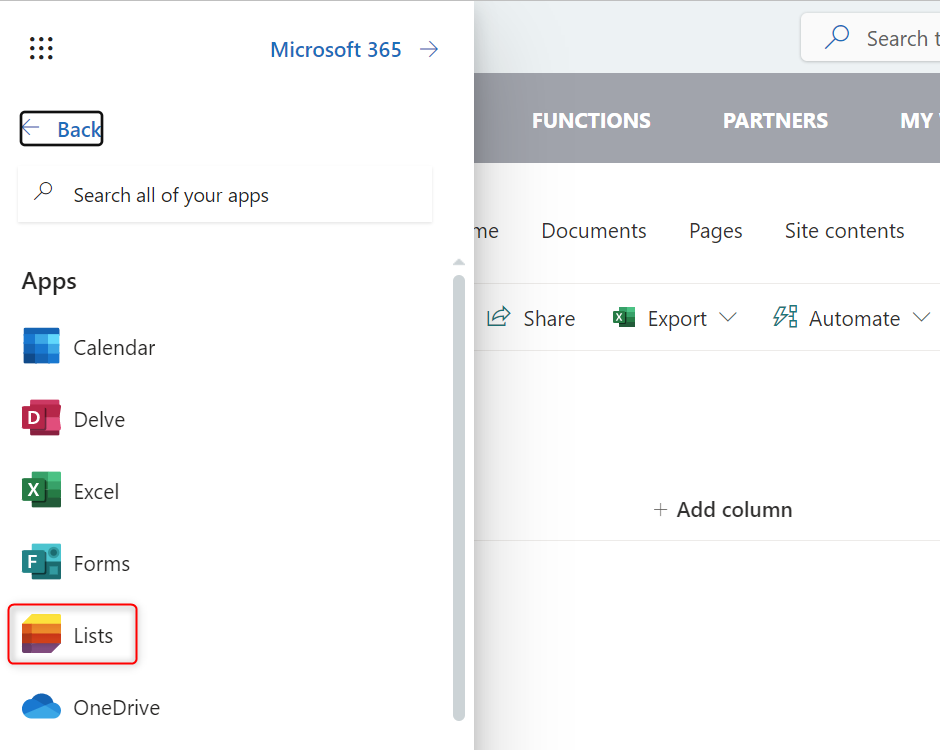Open the Calendar app icon
This screenshot has height=750, width=940.
point(41,346)
